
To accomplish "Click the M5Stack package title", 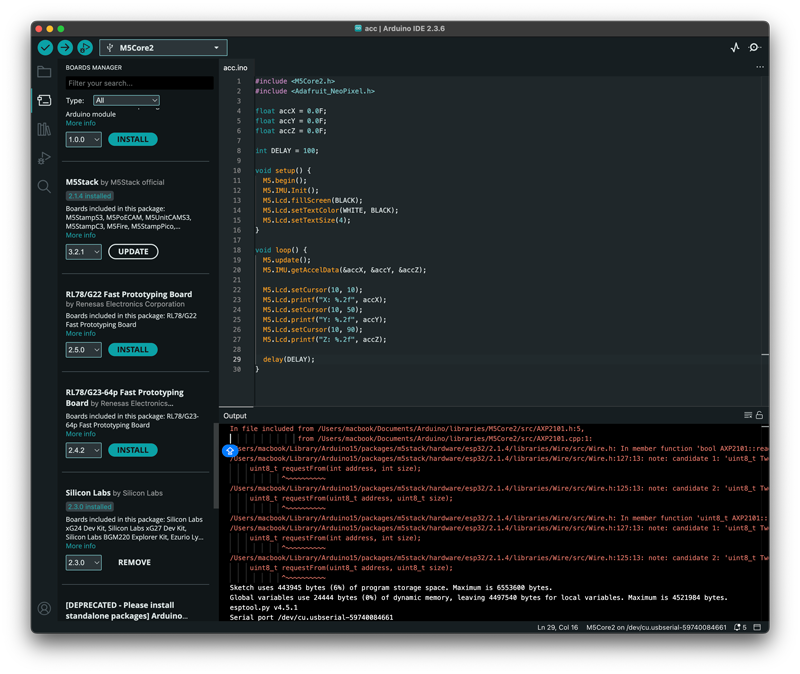I will pyautogui.click(x=82, y=182).
